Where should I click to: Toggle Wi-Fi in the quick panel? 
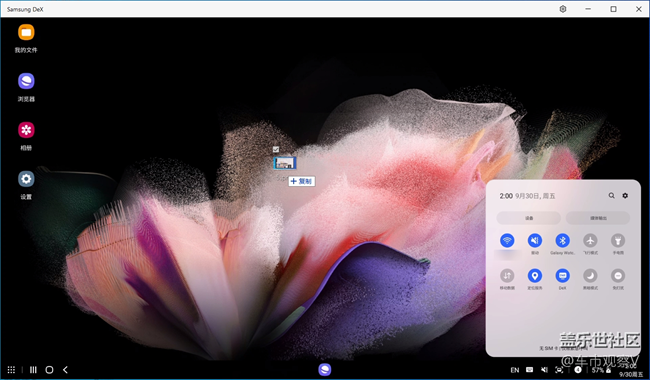[507, 240]
